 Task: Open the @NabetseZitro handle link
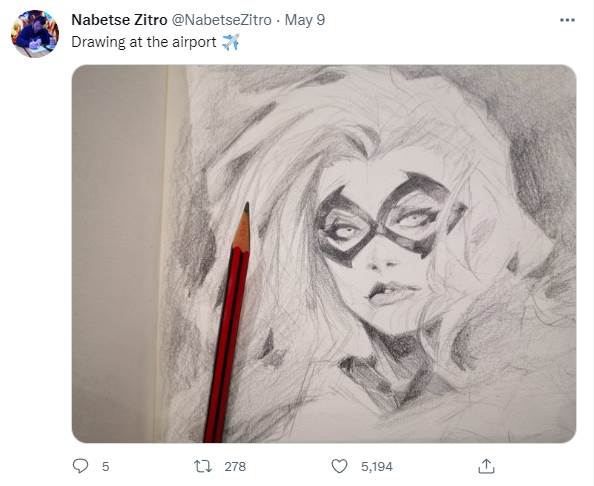(x=222, y=20)
